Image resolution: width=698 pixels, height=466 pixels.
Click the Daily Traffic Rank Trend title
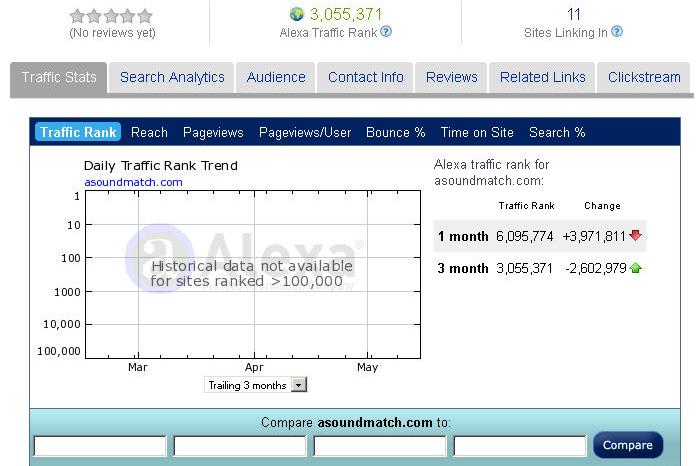click(x=161, y=166)
